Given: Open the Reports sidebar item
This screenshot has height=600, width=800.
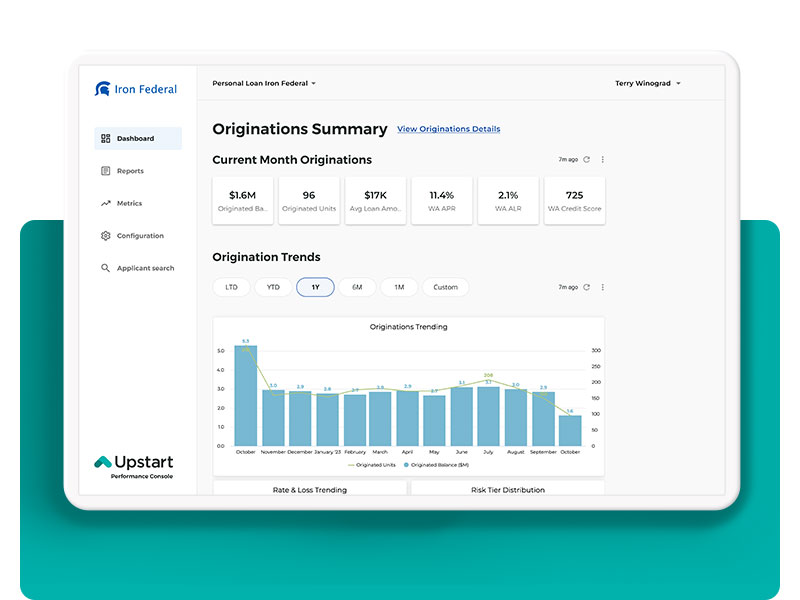Looking at the screenshot, I should [x=138, y=171].
